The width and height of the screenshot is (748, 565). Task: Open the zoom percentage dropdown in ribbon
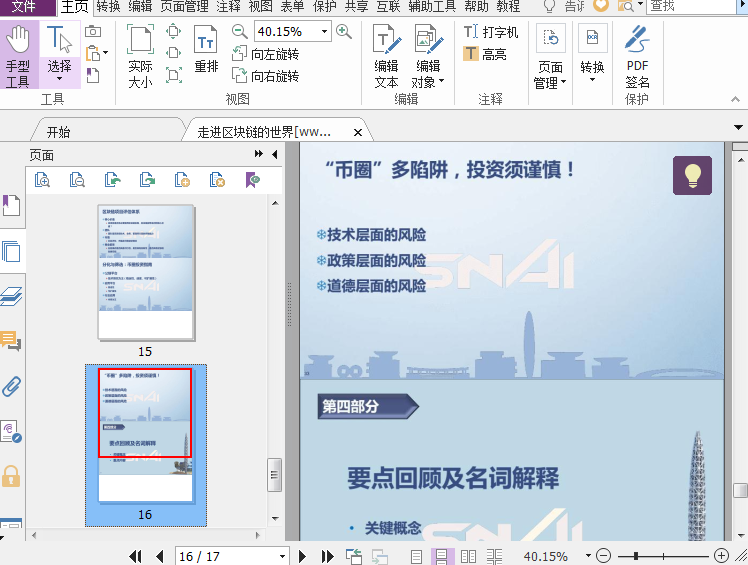click(325, 32)
